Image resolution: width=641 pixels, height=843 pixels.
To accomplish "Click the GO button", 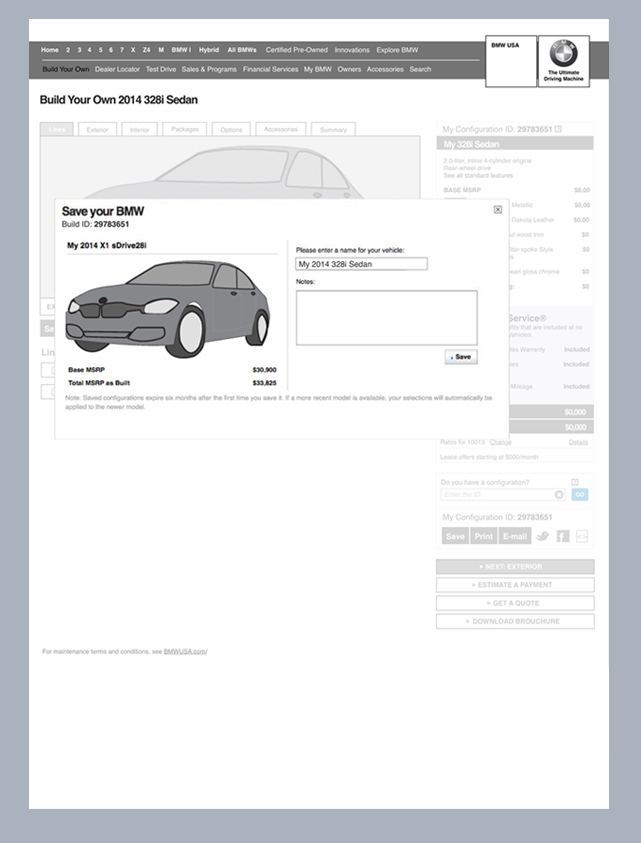I will coord(580,495).
